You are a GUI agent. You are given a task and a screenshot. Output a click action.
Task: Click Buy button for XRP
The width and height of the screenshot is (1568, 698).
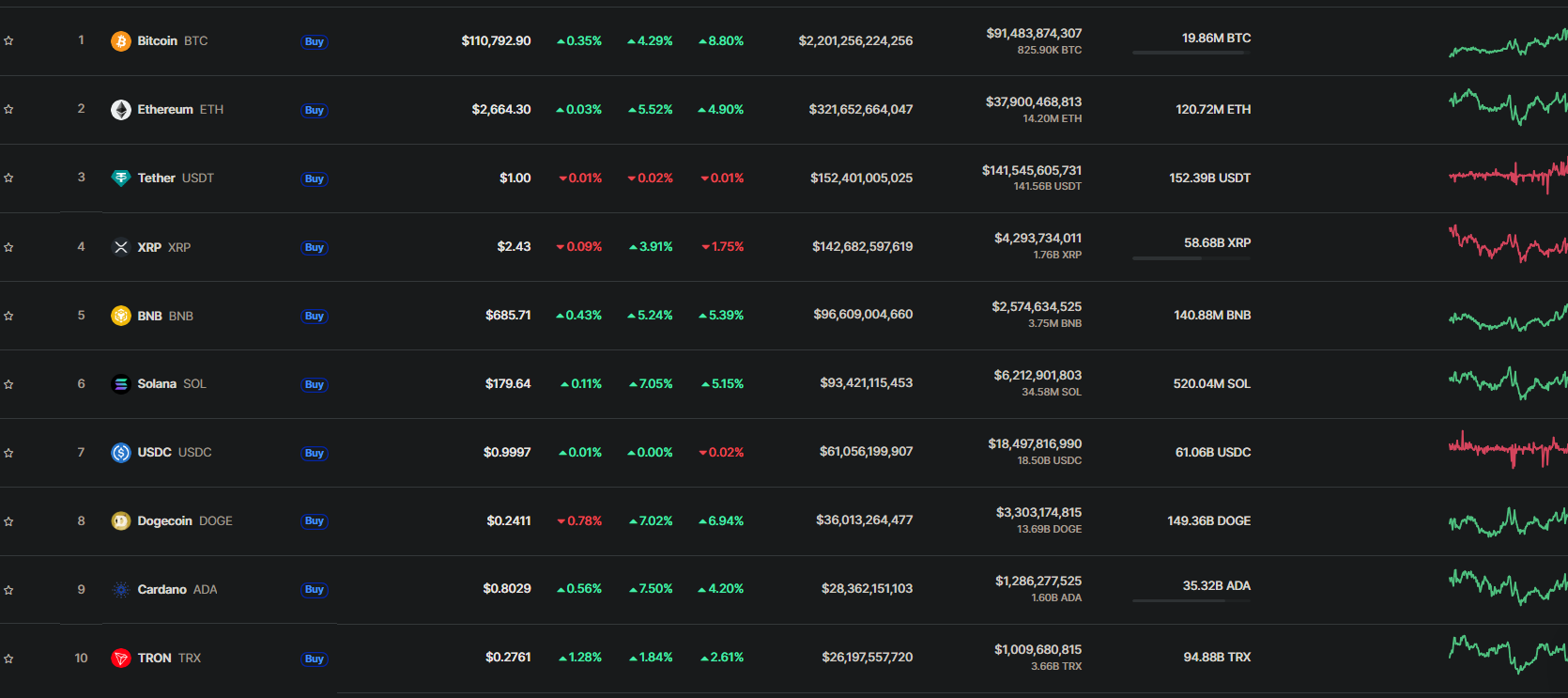(x=315, y=247)
